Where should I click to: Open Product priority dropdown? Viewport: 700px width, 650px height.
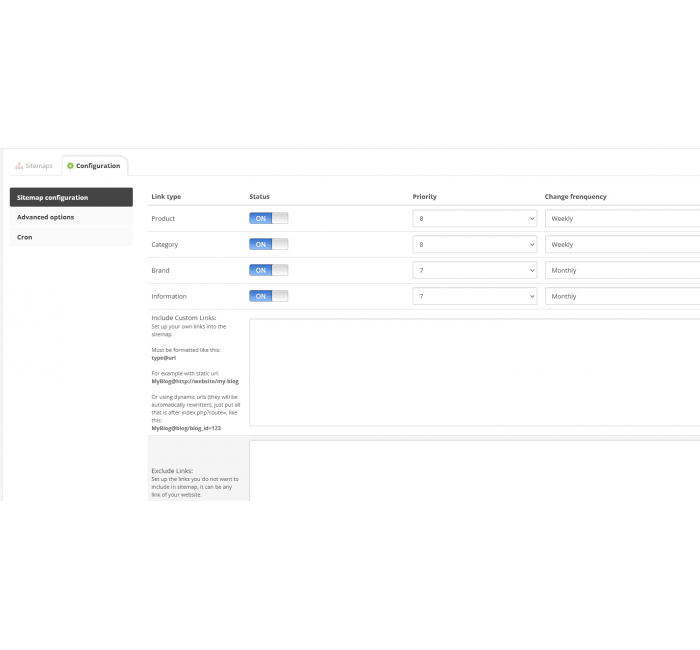point(475,218)
